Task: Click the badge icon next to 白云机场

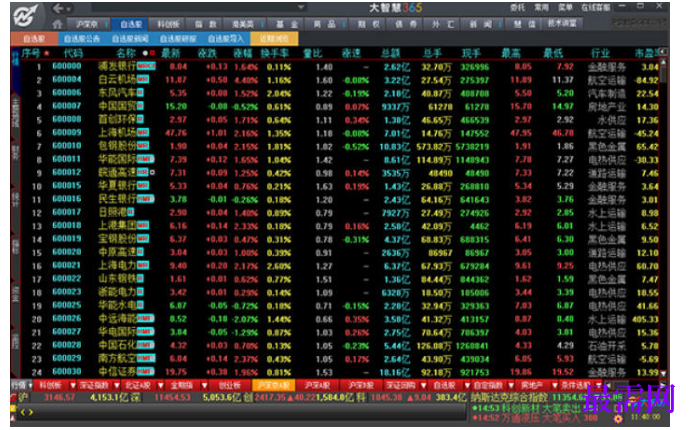Action: (x=143, y=80)
